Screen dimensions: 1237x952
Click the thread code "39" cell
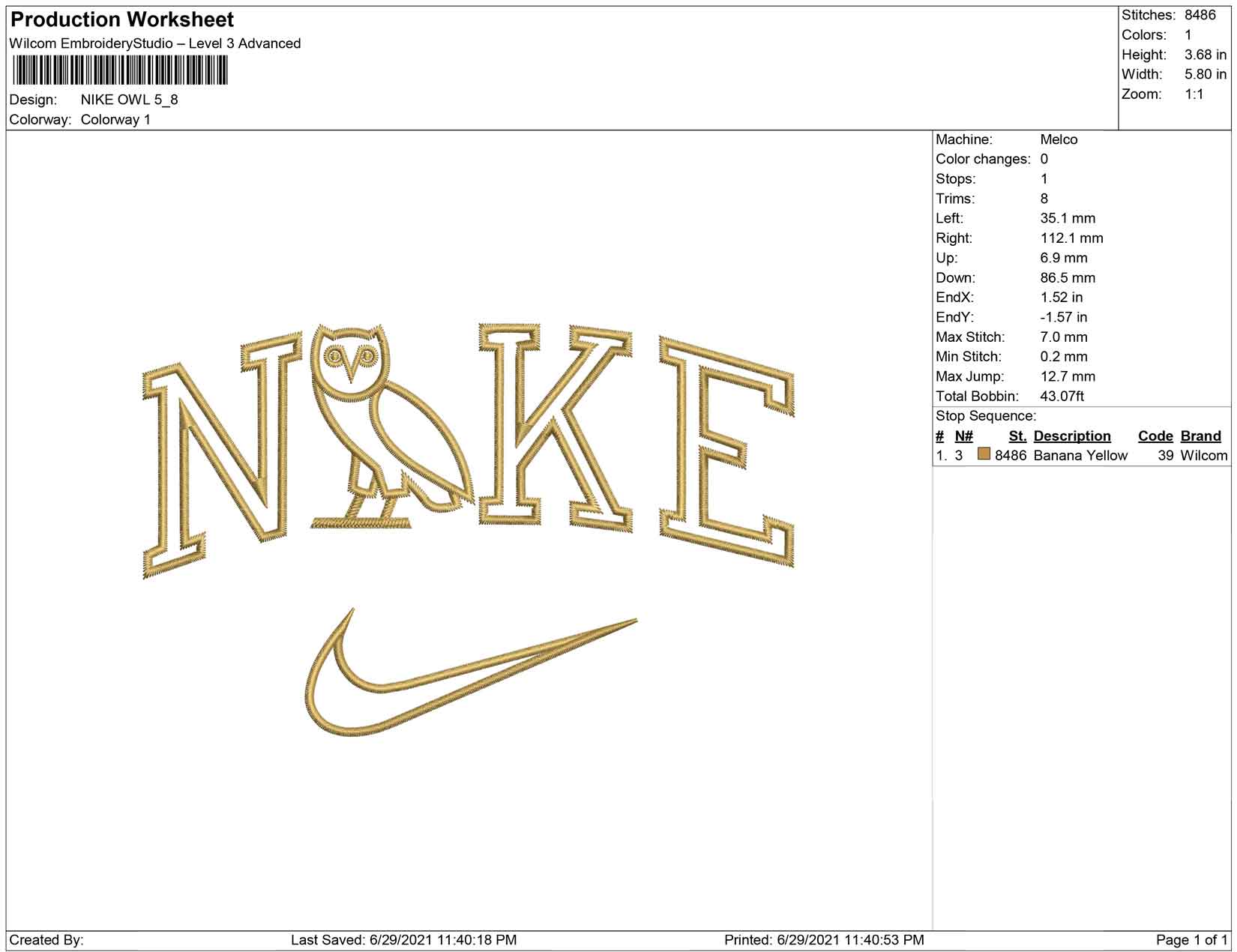coord(1165,456)
